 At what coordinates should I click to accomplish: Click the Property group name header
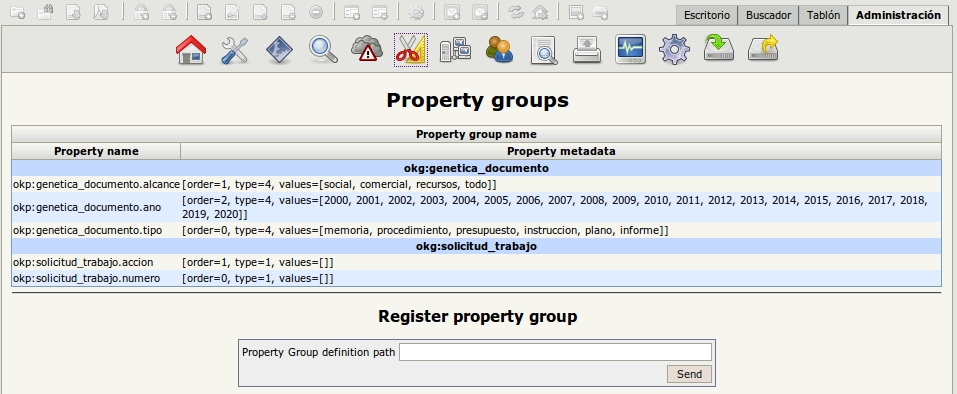(x=476, y=134)
